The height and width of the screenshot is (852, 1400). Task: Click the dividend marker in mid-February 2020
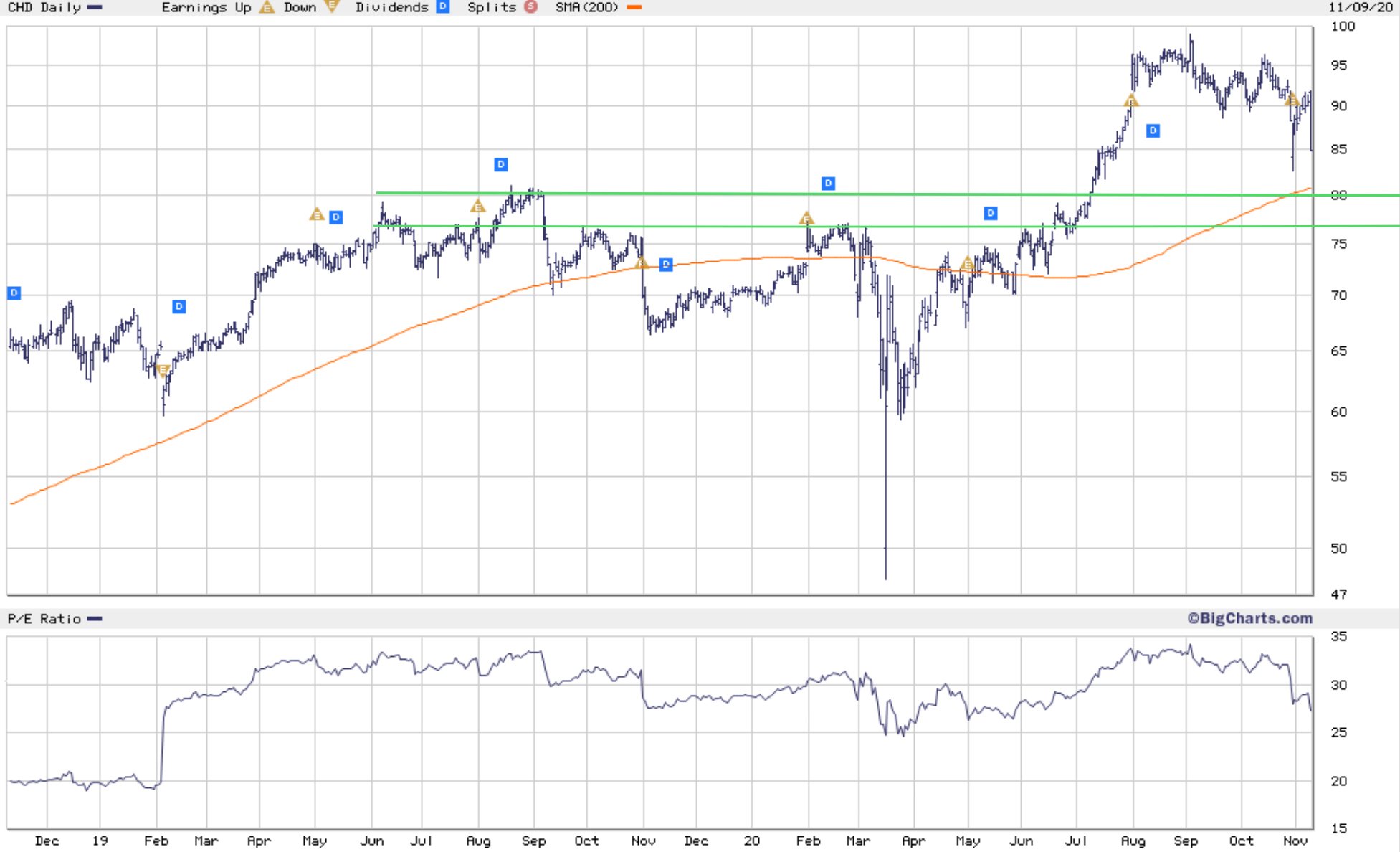[x=828, y=184]
